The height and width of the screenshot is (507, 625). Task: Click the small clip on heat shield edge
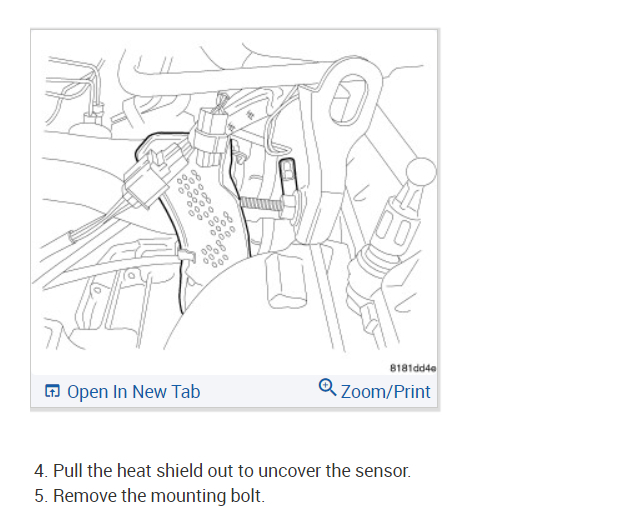[x=187, y=255]
